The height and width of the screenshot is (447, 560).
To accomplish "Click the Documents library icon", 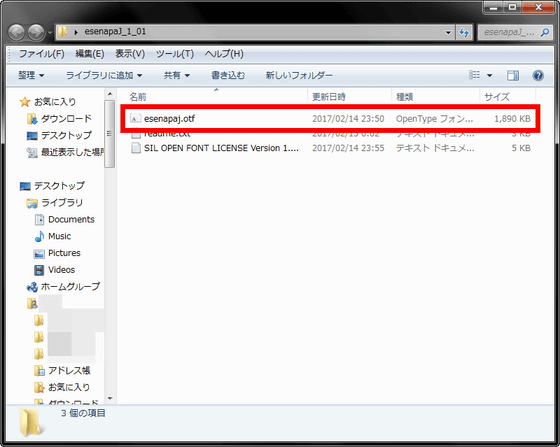I will (39, 219).
